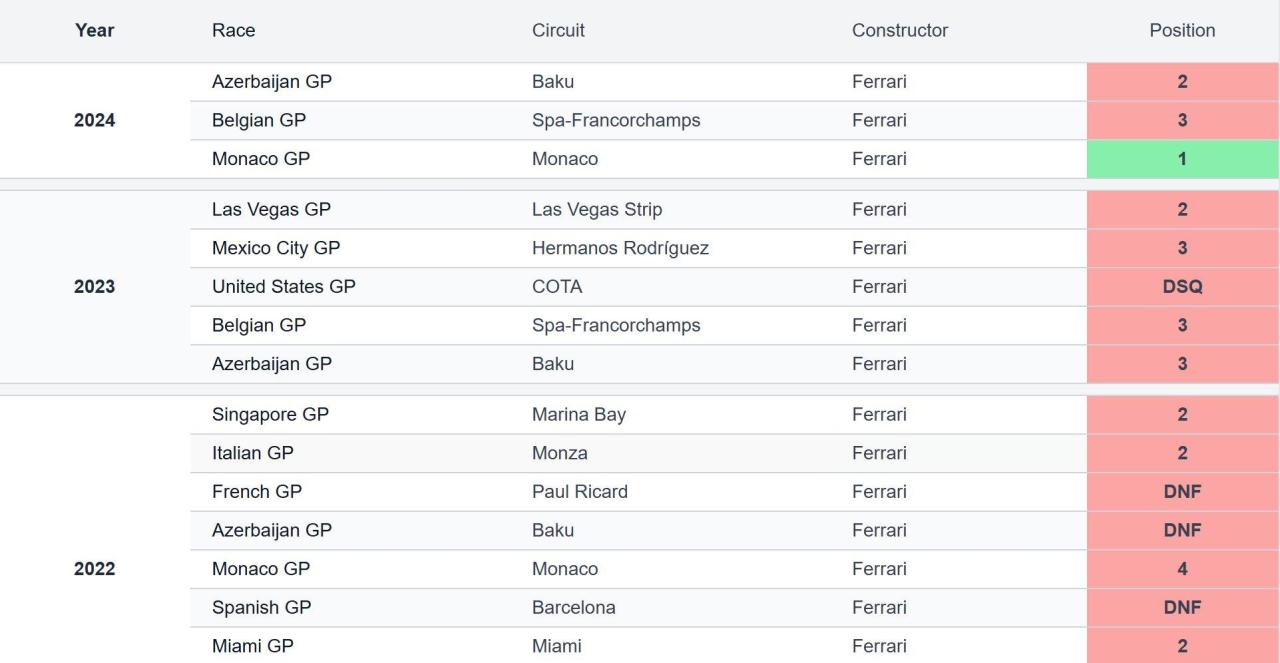Click the Constructor column header

[900, 30]
